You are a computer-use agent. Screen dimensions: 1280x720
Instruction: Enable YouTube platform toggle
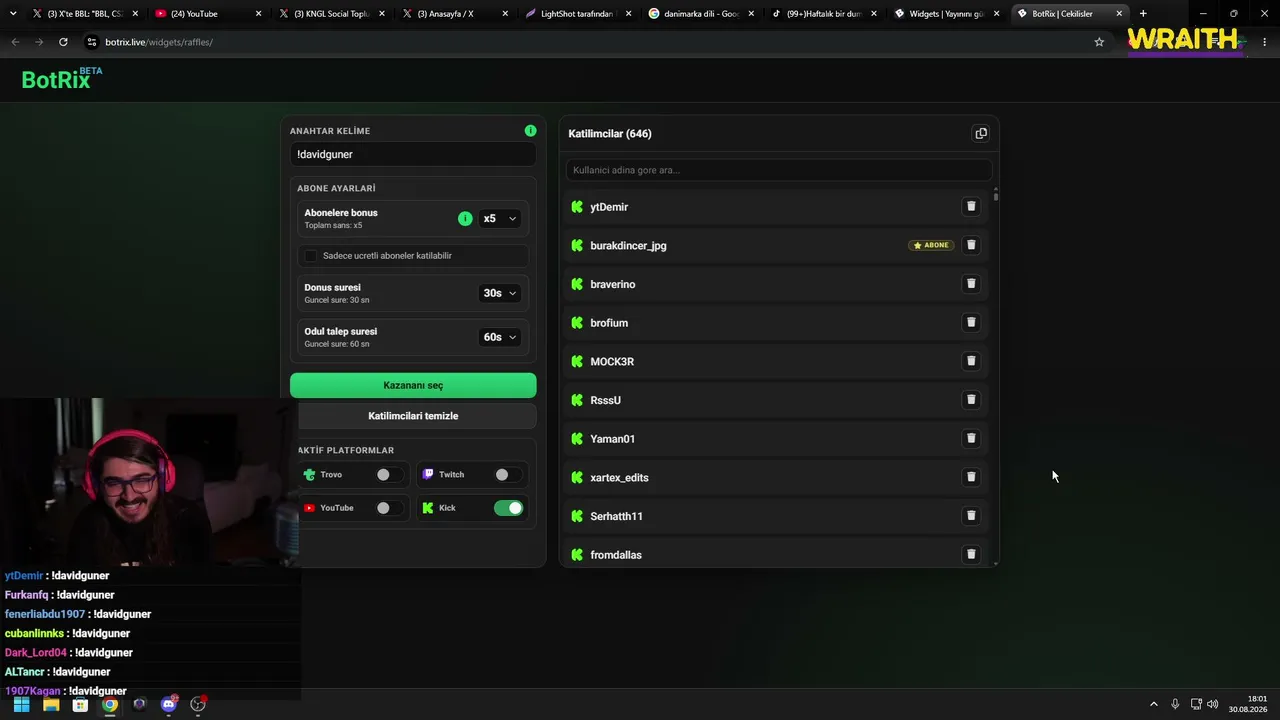(x=388, y=508)
